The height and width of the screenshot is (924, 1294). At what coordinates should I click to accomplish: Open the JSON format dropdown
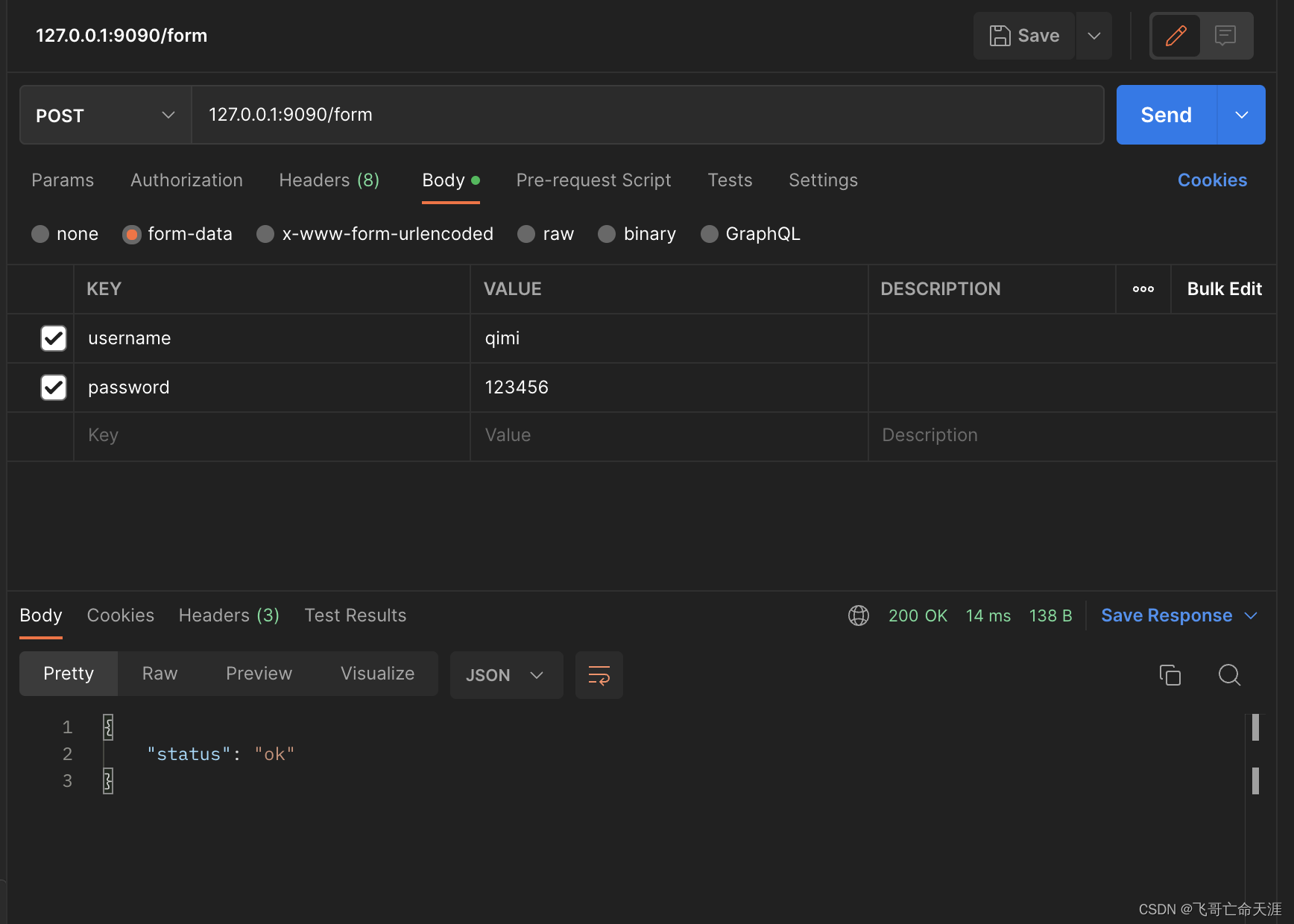pos(506,675)
